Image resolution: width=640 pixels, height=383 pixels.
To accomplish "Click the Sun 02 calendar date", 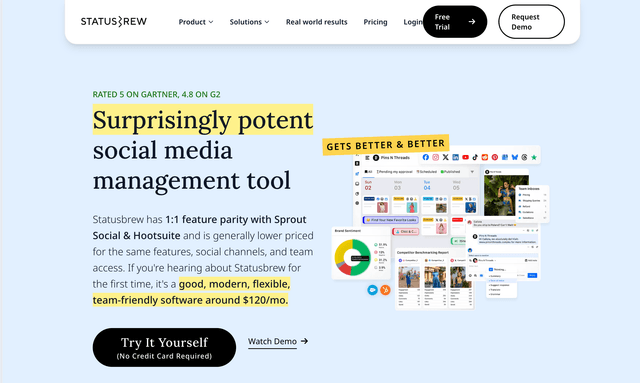I will pos(368,185).
